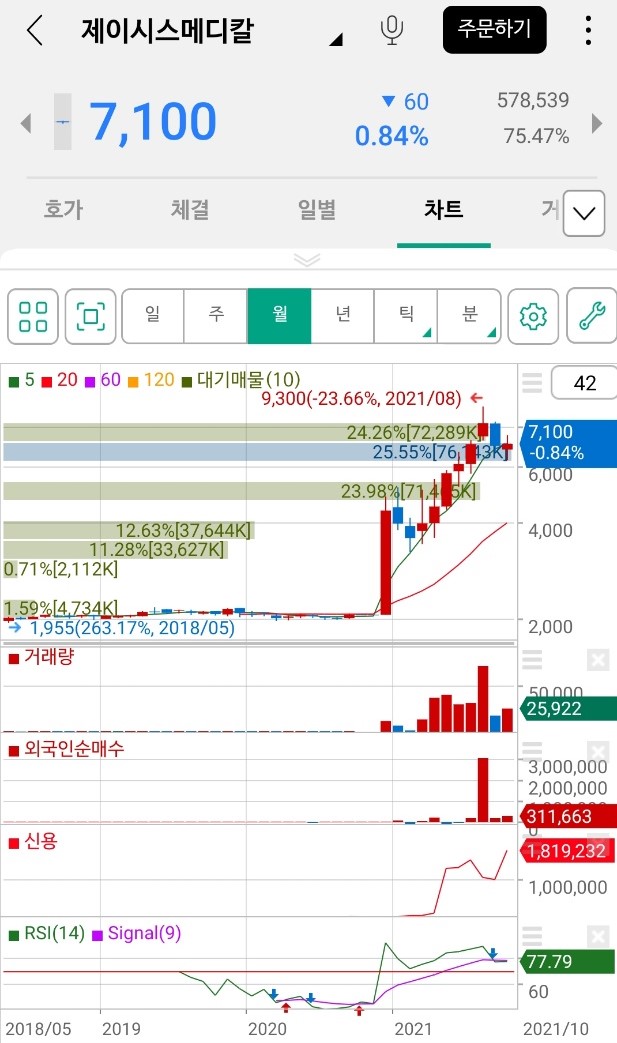Tap the 120-period moving average legend
Image resolution: width=617 pixels, height=1043 pixels.
tap(151, 380)
